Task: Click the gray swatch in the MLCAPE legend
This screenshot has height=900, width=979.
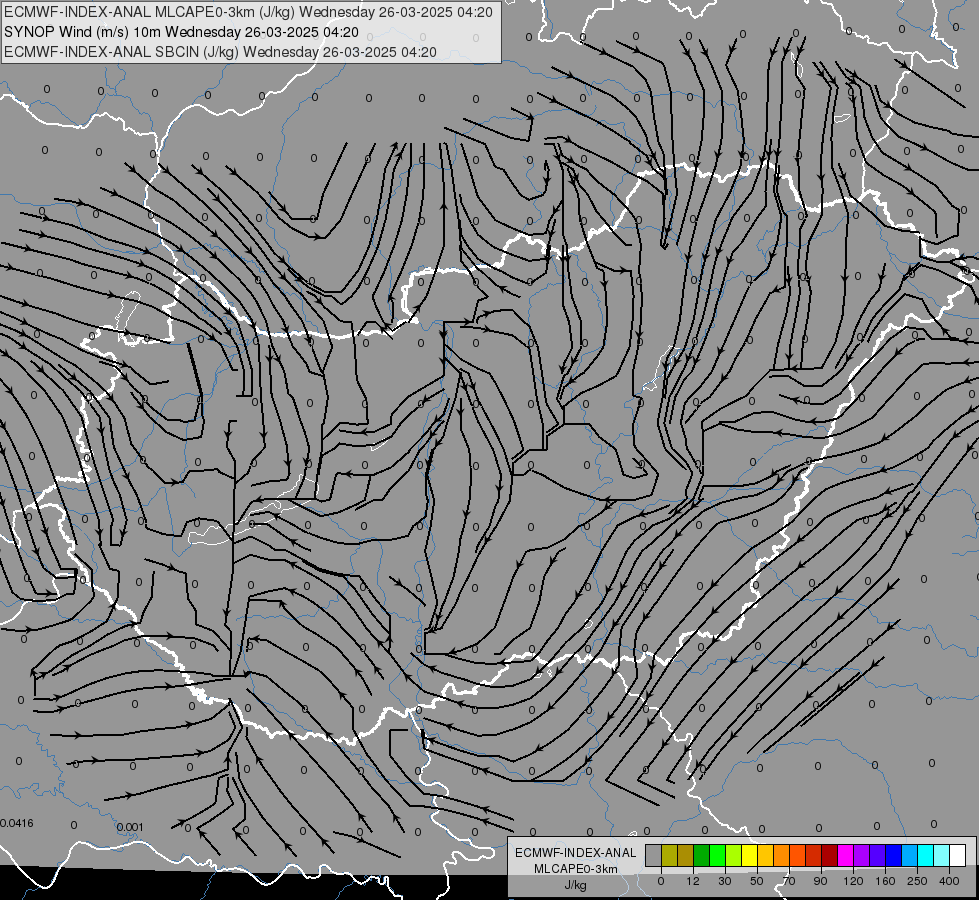Action: [653, 855]
